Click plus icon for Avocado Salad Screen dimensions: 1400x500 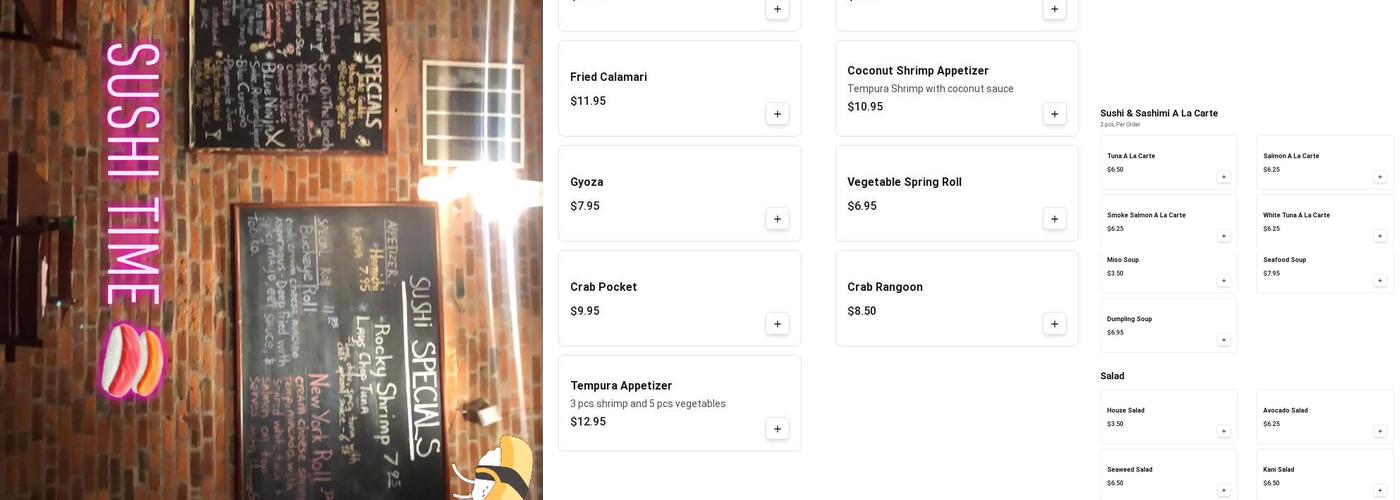tap(1379, 431)
